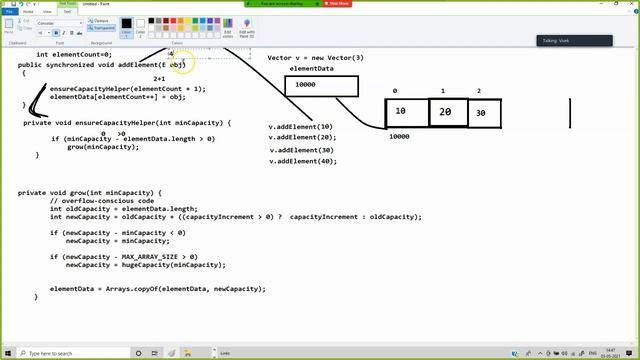Image resolution: width=640 pixels, height=360 pixels.
Task: Pick the black palette color
Action: (151, 20)
